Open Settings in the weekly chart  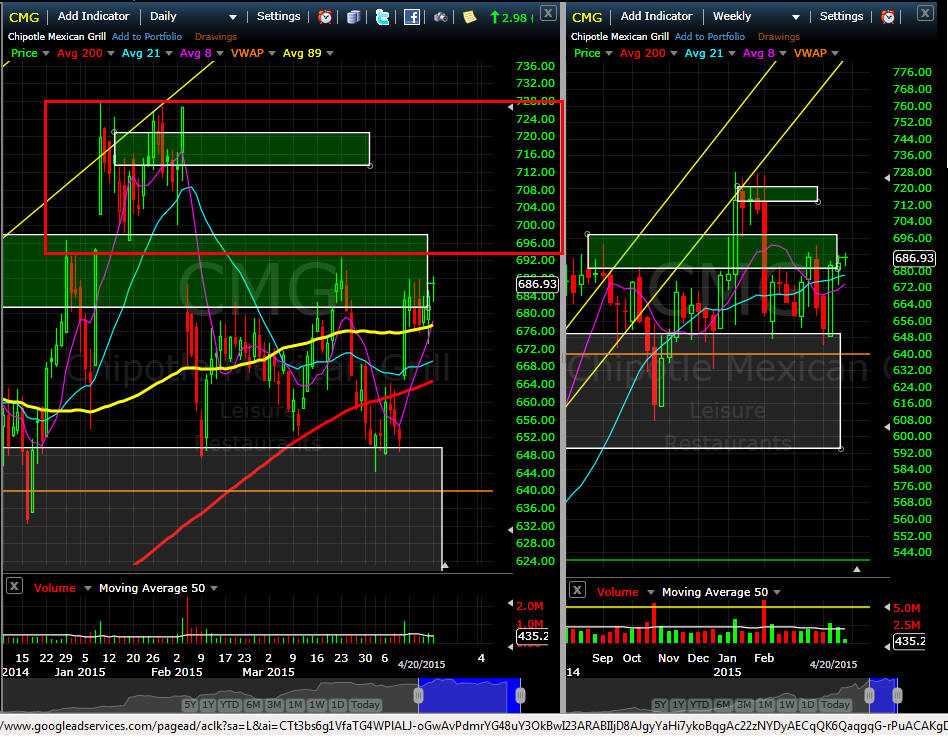(841, 16)
